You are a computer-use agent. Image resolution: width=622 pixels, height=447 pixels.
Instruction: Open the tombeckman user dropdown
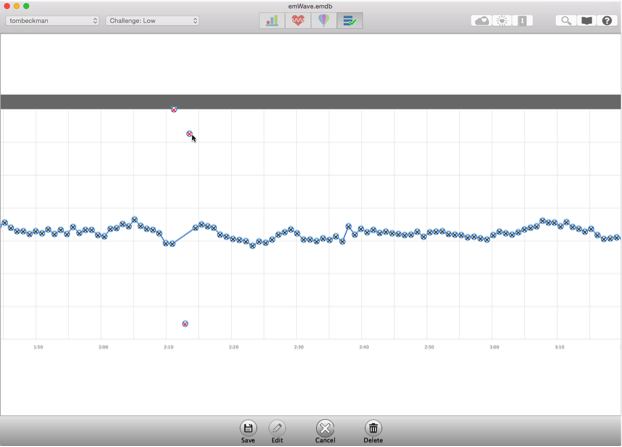tap(53, 20)
